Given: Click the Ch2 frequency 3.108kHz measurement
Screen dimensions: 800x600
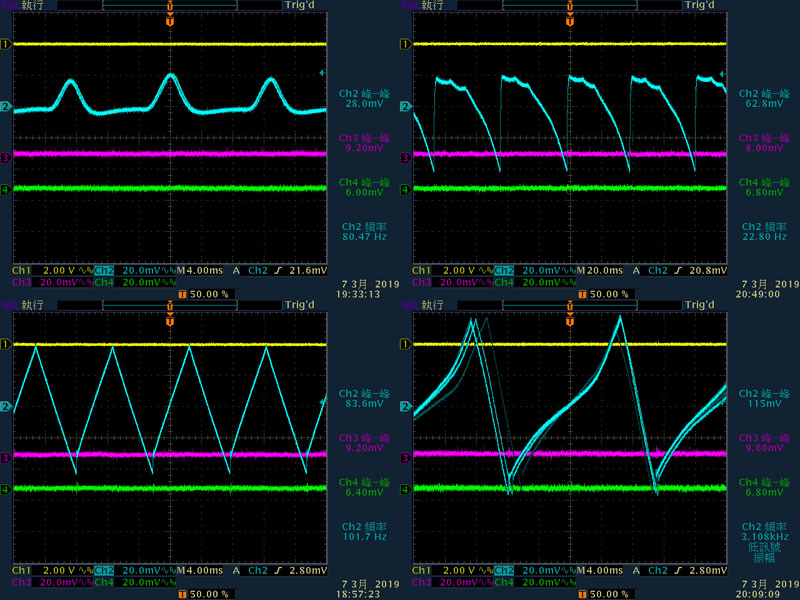Looking at the screenshot, I should (x=764, y=532).
